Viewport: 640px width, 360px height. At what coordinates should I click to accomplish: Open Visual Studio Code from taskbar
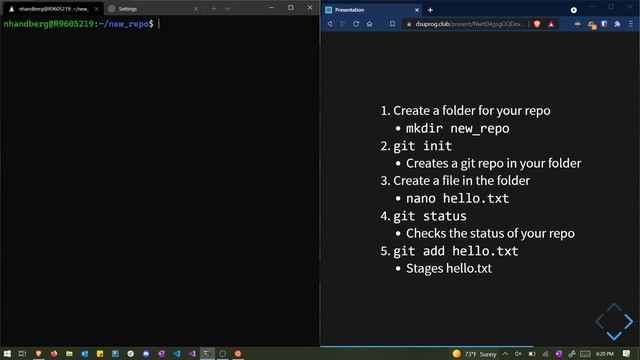pos(177,353)
